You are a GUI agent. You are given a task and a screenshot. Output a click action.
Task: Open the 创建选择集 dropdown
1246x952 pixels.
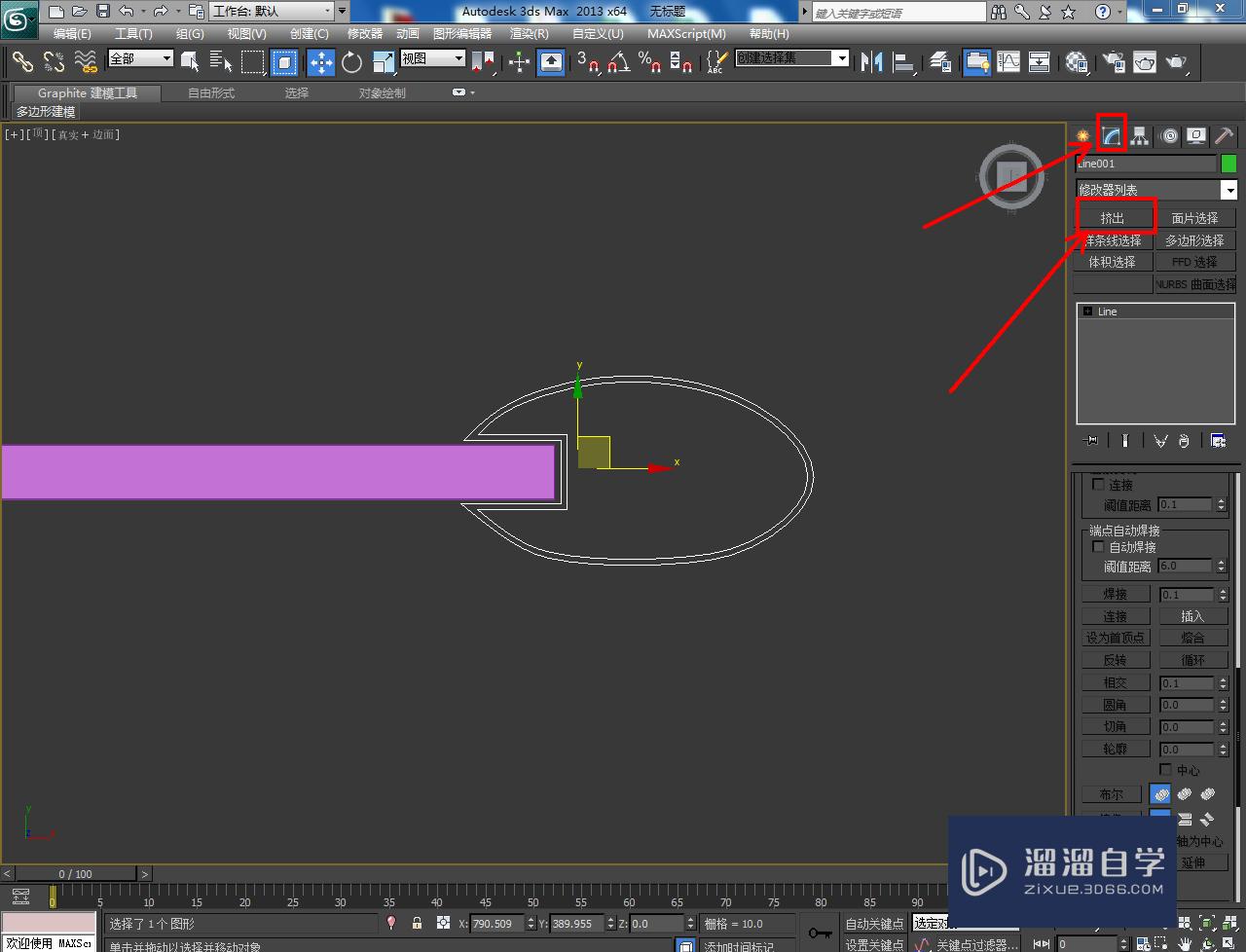[791, 58]
